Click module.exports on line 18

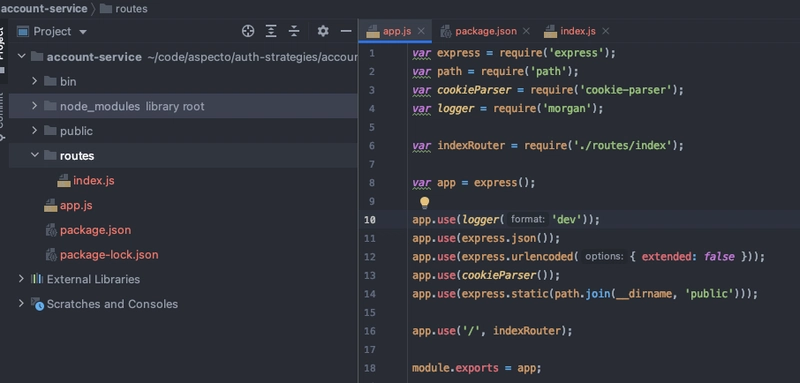pos(455,368)
